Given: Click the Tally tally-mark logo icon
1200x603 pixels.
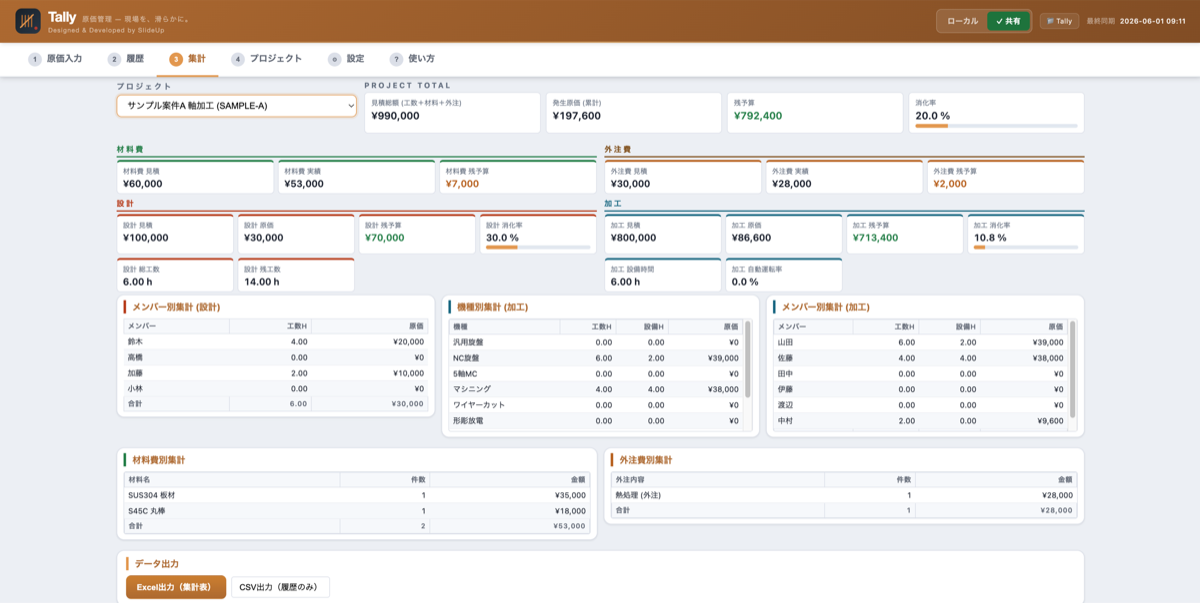Looking at the screenshot, I should (x=28, y=21).
